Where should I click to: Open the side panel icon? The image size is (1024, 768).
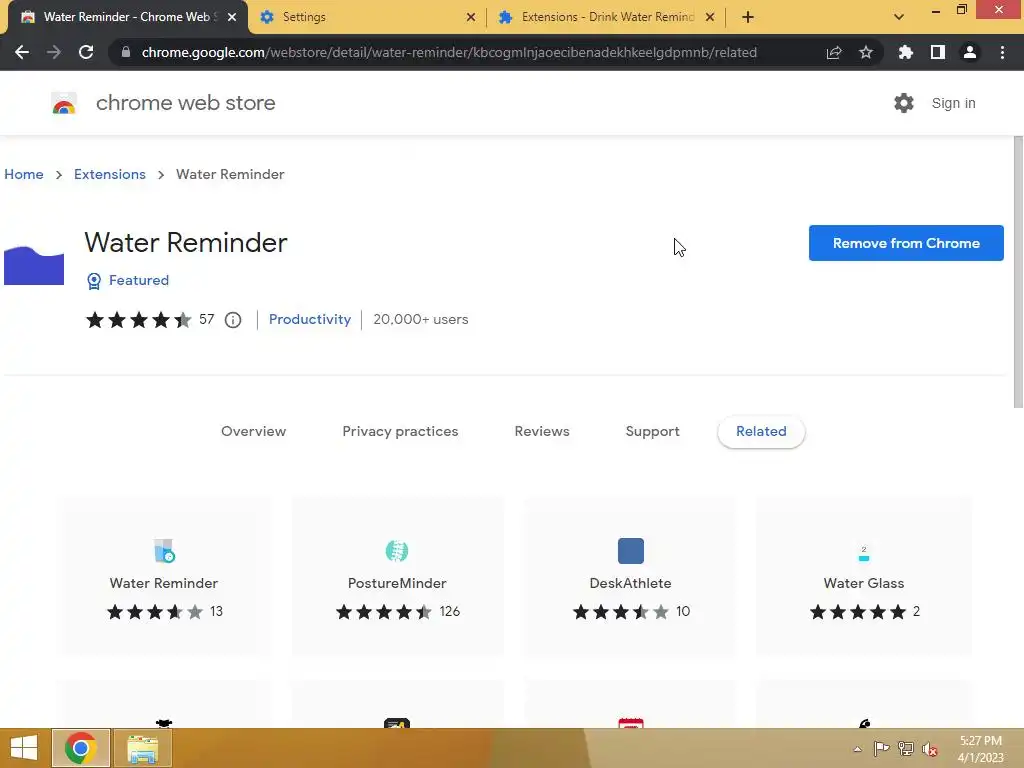[x=938, y=52]
